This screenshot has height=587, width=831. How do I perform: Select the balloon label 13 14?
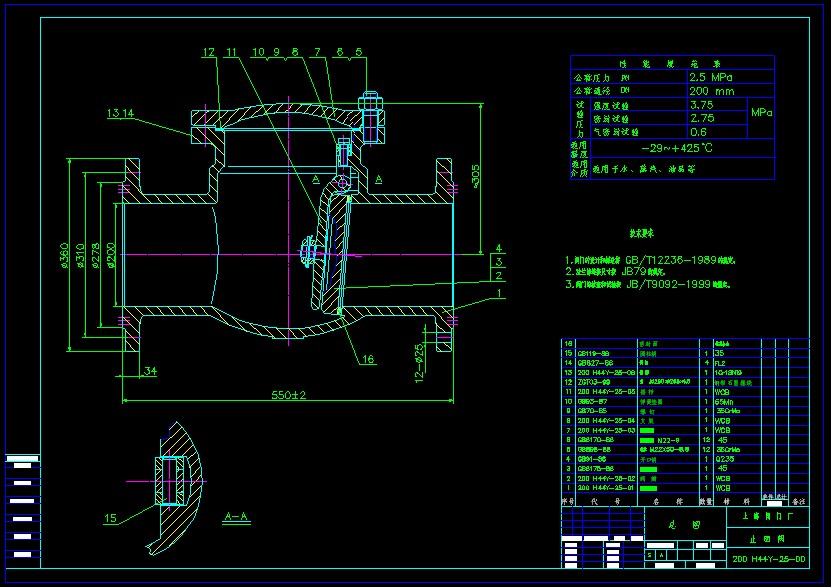click(x=120, y=113)
